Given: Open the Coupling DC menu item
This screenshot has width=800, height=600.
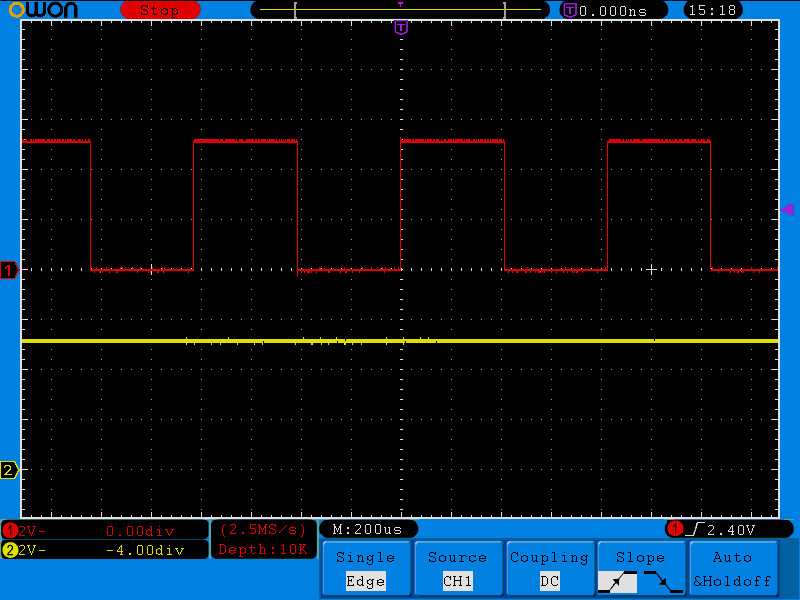Looking at the screenshot, I should pyautogui.click(x=549, y=568).
